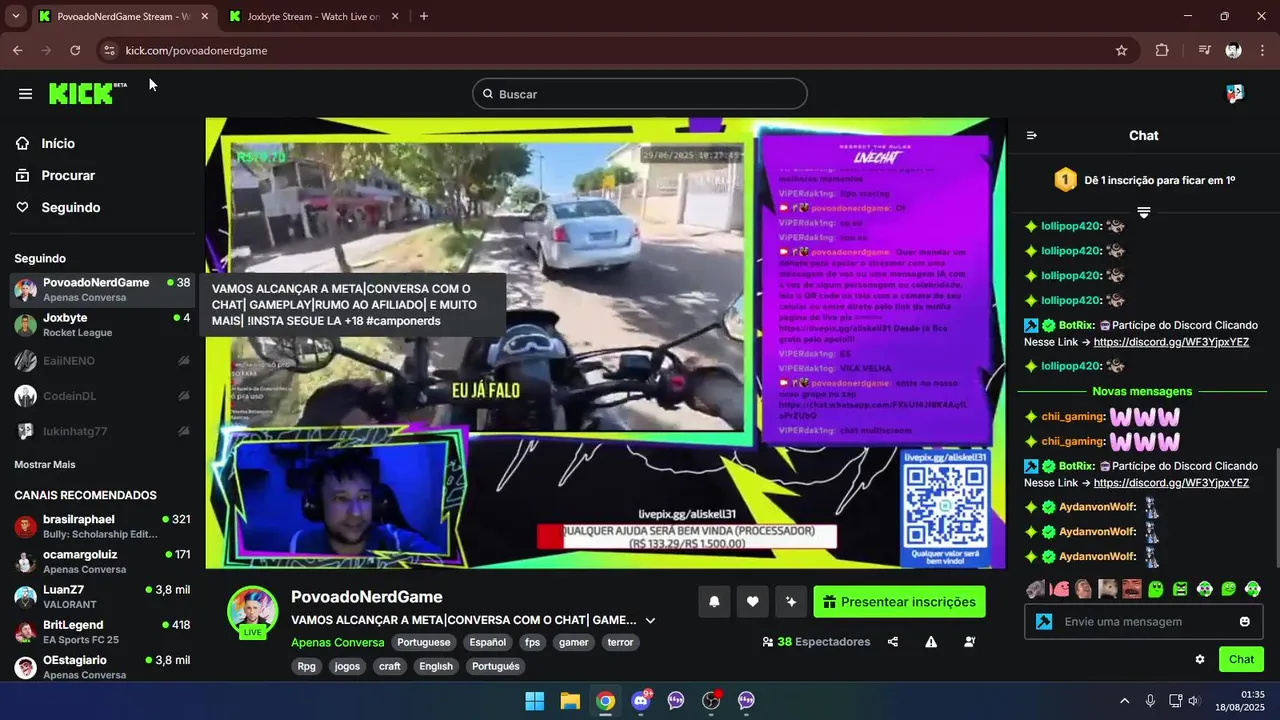Select the gamer tag
1280x720 pixels.
[x=573, y=642]
